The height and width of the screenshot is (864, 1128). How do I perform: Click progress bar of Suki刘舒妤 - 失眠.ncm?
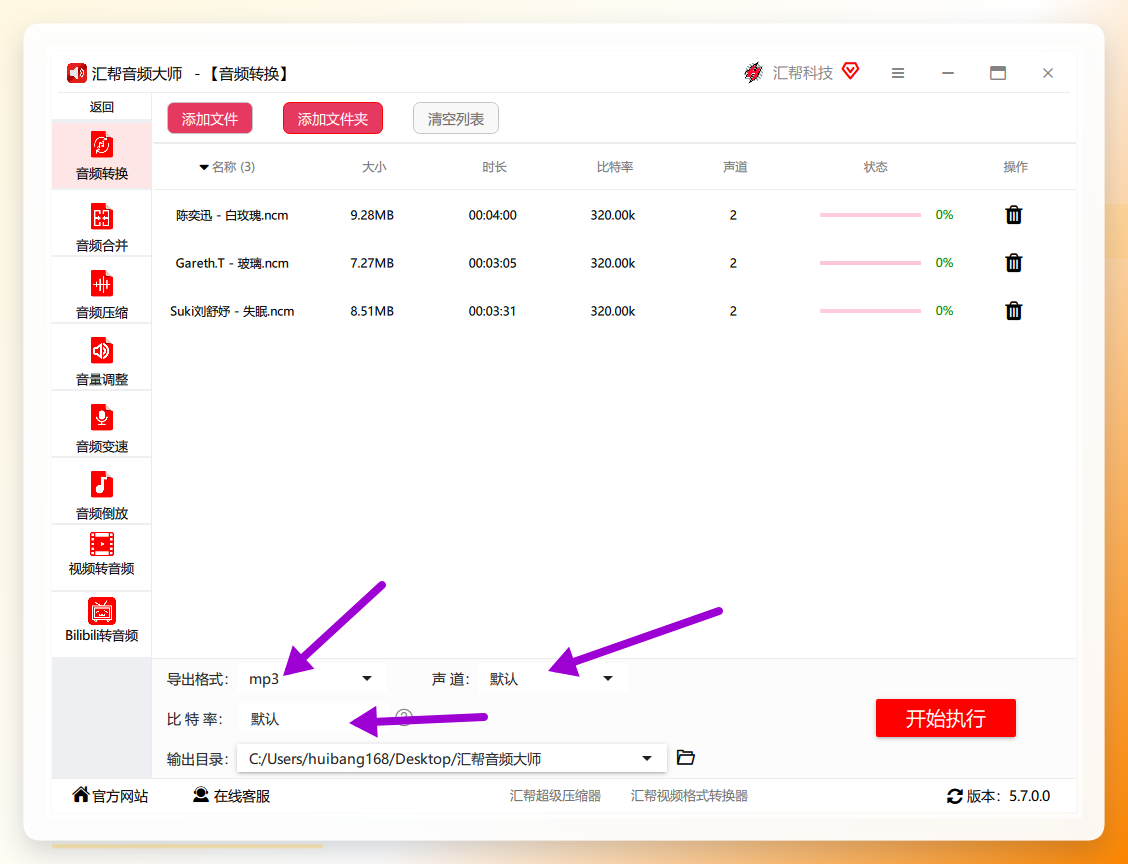point(870,311)
